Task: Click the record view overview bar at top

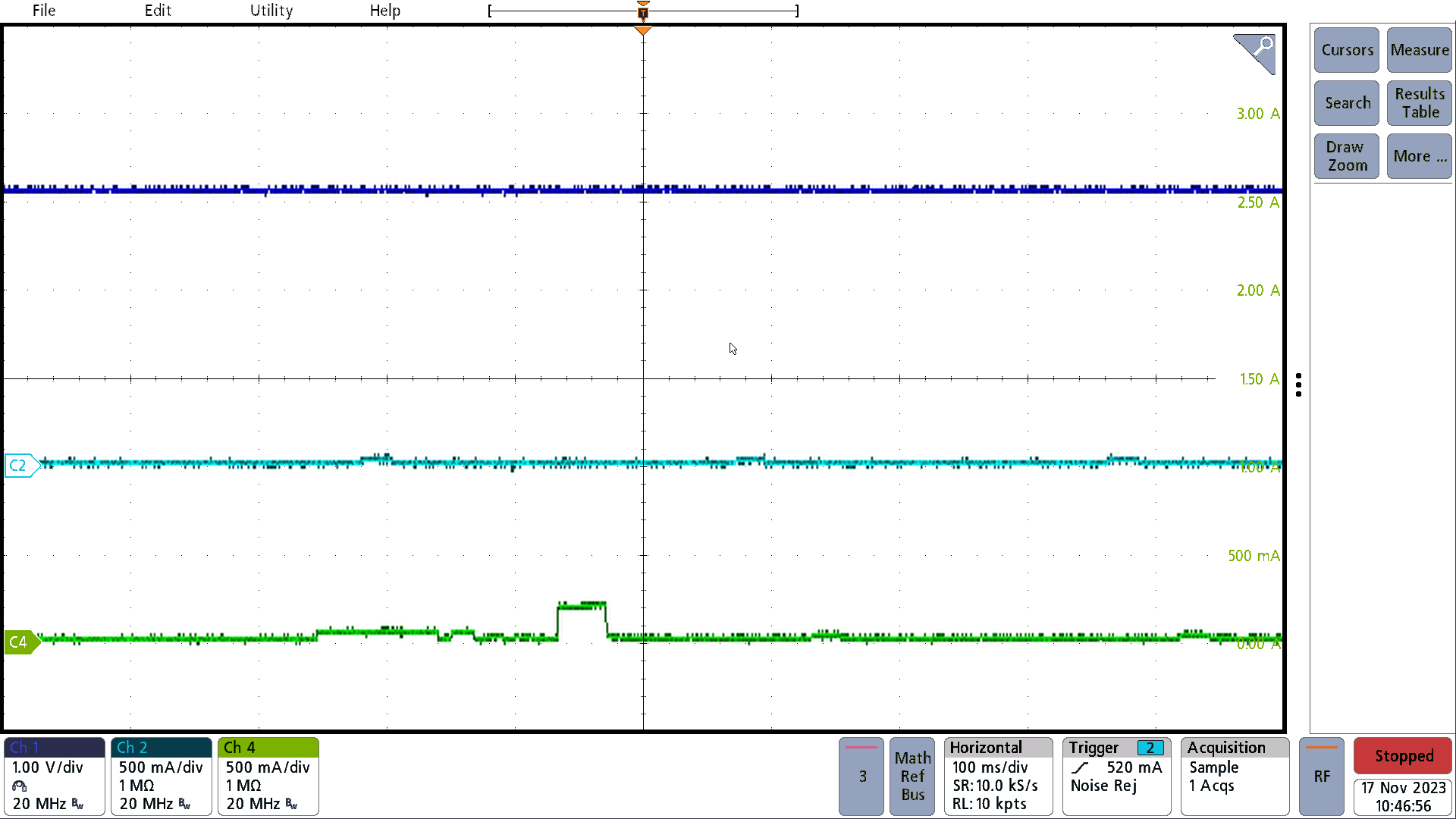Action: tap(643, 11)
